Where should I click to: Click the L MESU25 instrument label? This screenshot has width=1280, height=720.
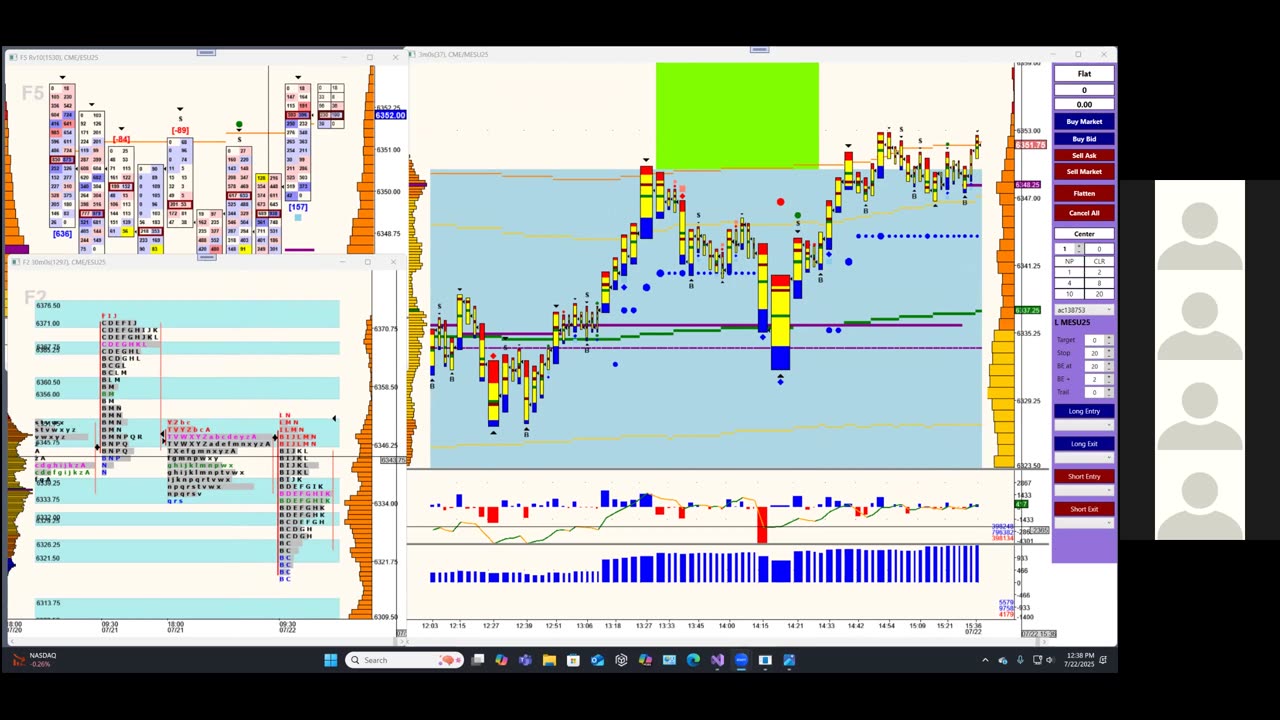[1073, 323]
